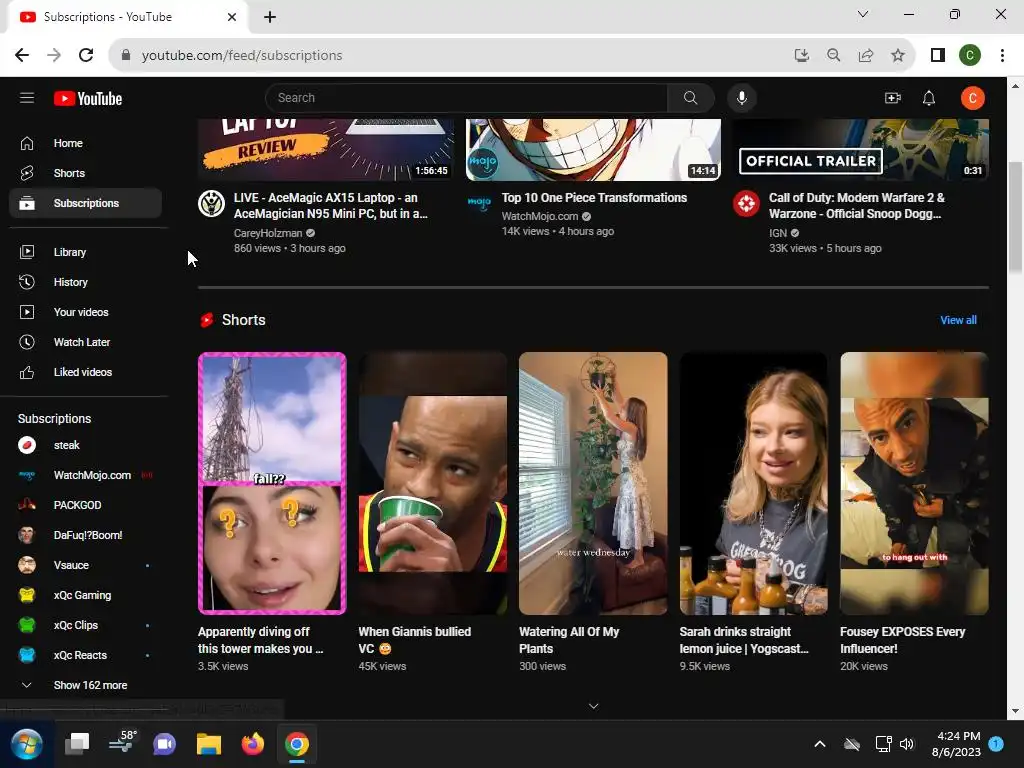Open WatchMojo.com subscription in sidebar

click(86, 475)
